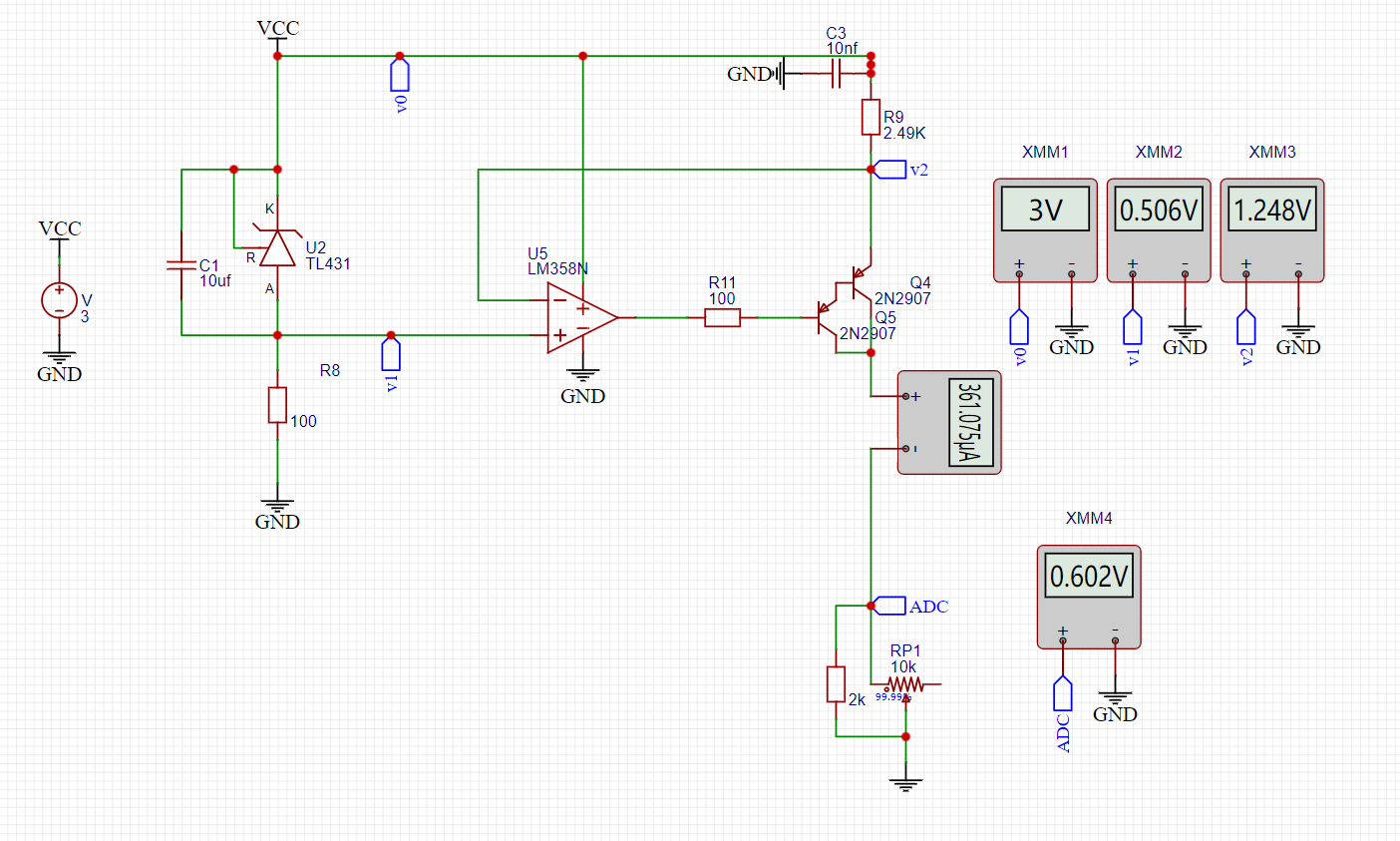The image size is (1400, 841).
Task: Click the XMM3 multimeter display 1.248V
Action: [x=1271, y=210]
